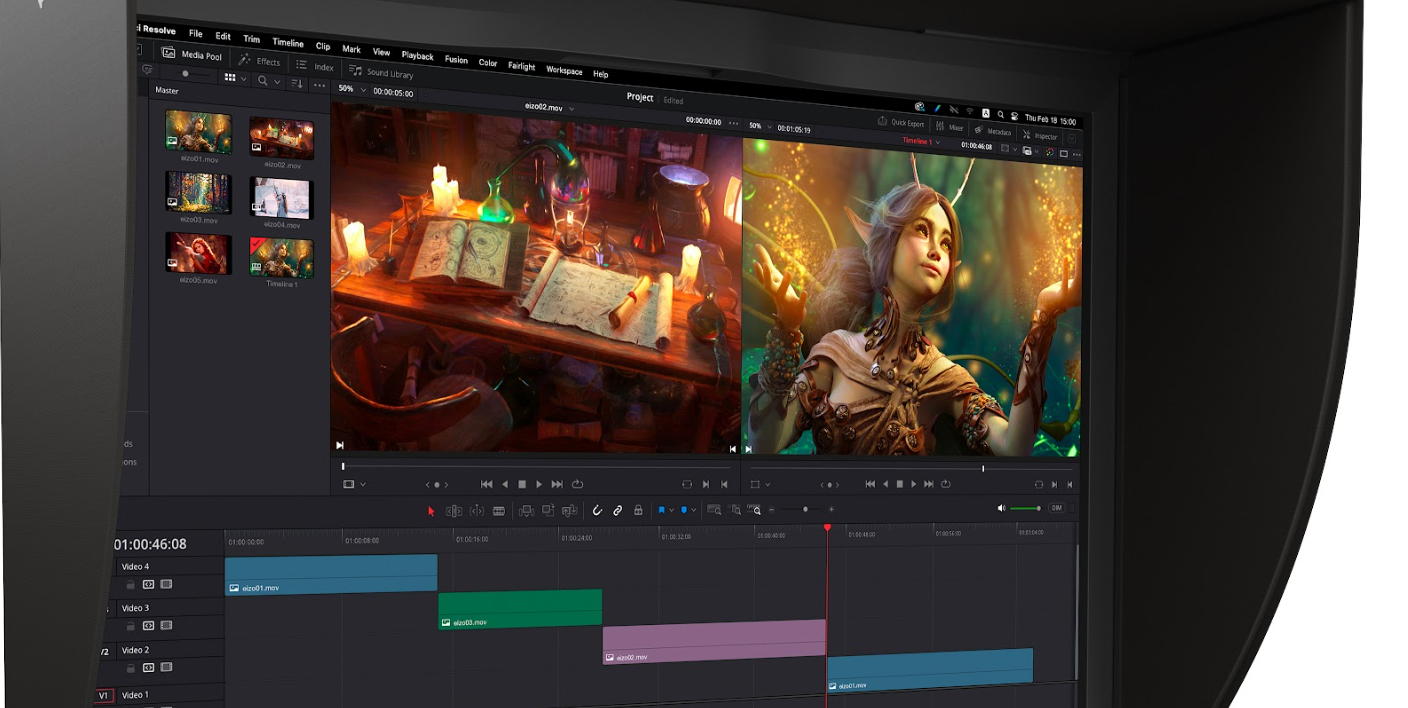Image resolution: width=1408 pixels, height=708 pixels.
Task: Enable Snapping with the magnet icon
Action: [x=597, y=510]
